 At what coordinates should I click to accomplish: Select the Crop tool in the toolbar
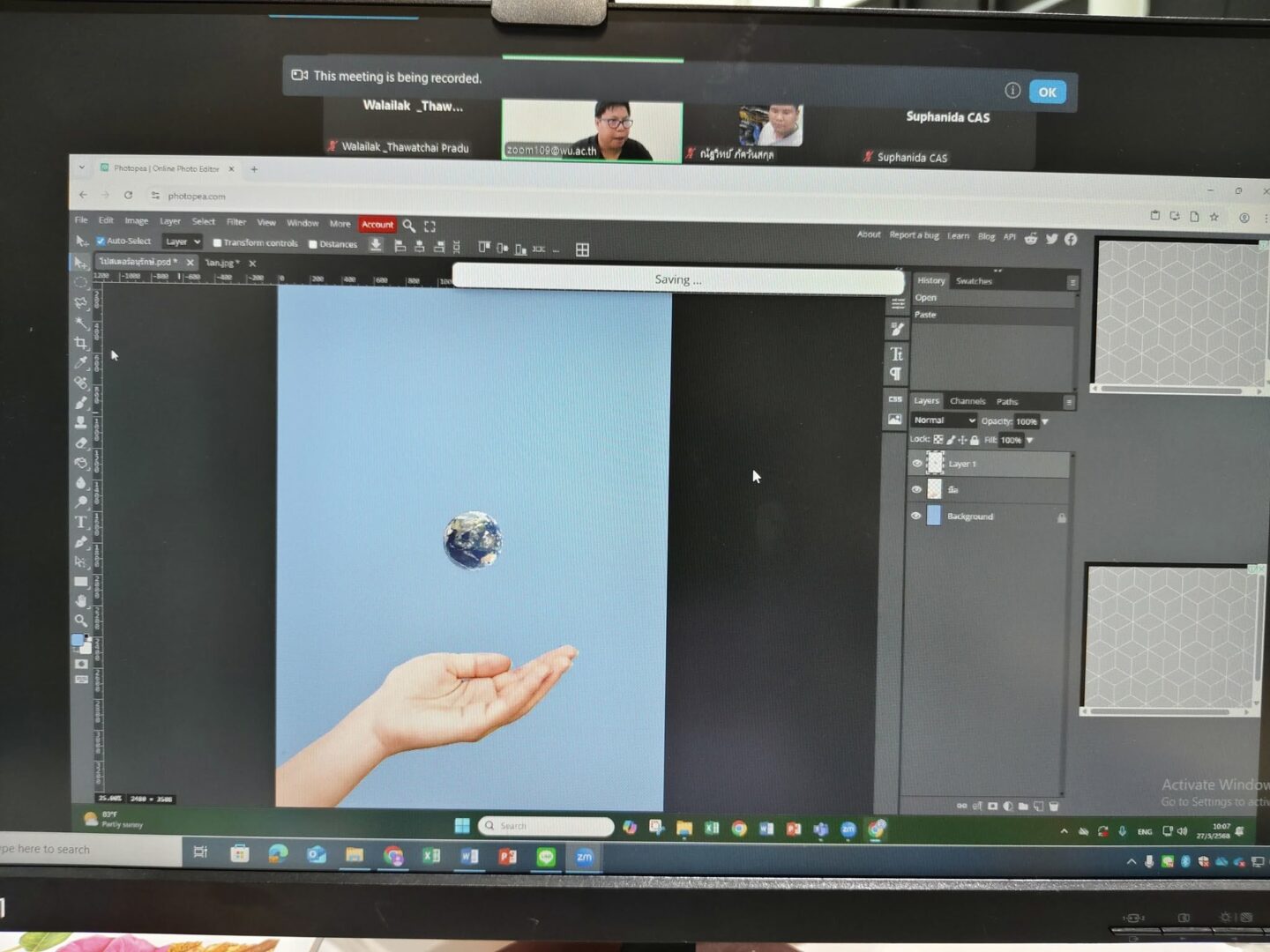pyautogui.click(x=81, y=342)
